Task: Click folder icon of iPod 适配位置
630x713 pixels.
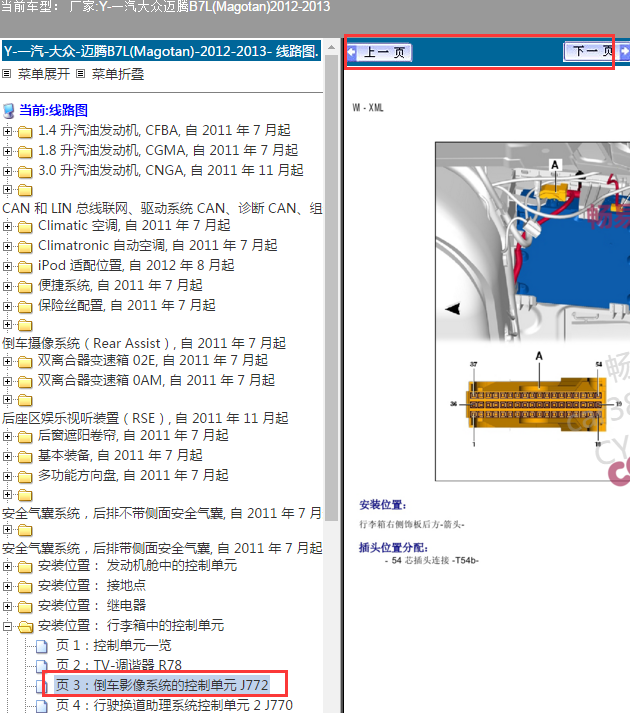Action: coord(25,267)
